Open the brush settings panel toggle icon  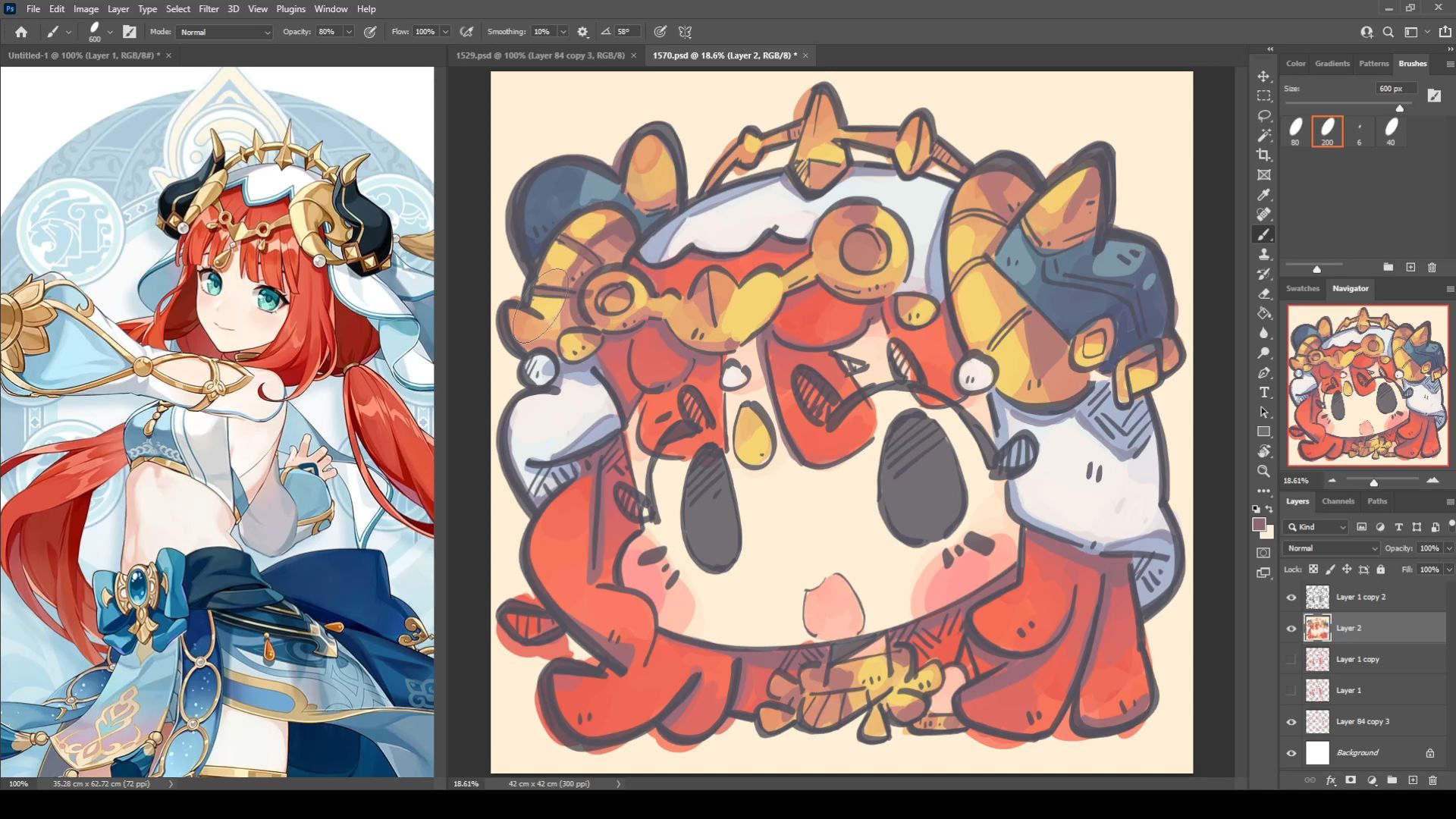pyautogui.click(x=130, y=32)
